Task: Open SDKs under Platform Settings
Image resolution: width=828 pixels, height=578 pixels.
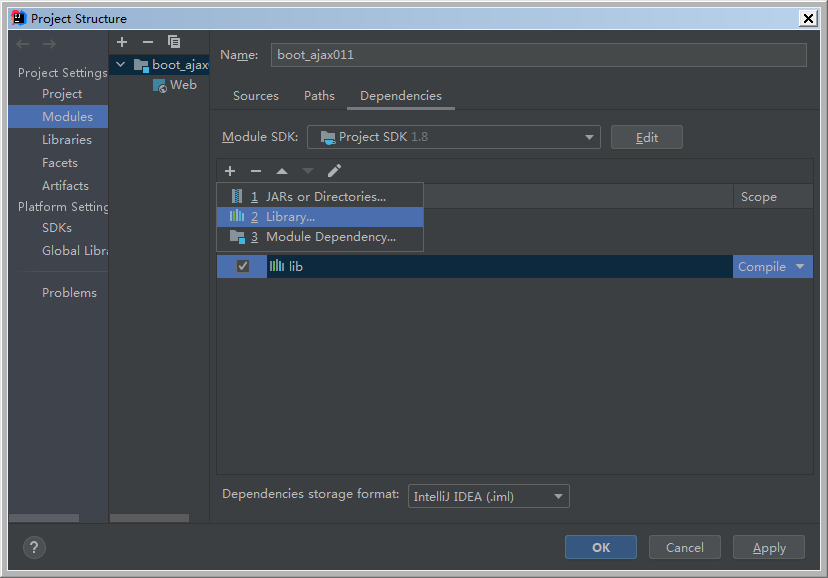Action: point(57,228)
